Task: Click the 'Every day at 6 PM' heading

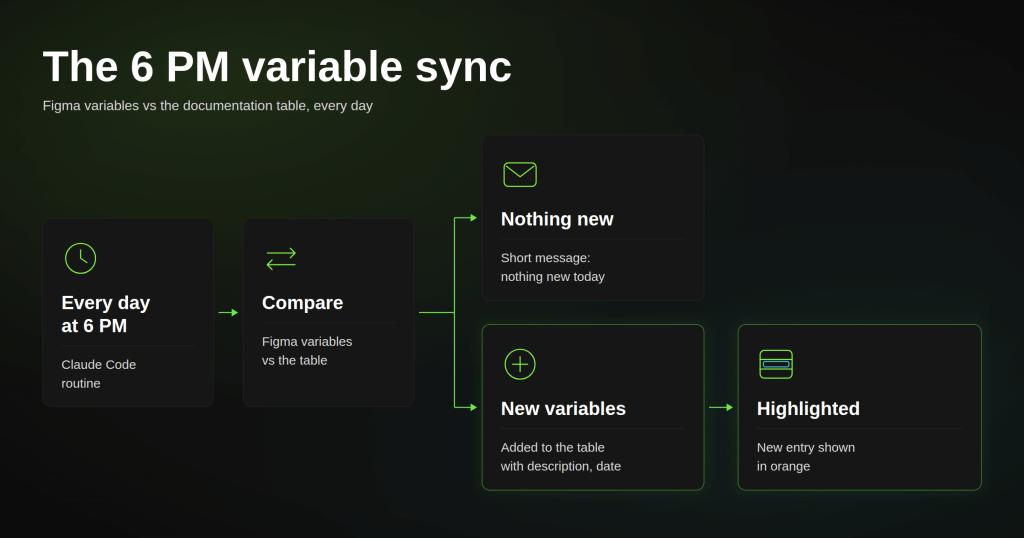Action: pos(106,314)
